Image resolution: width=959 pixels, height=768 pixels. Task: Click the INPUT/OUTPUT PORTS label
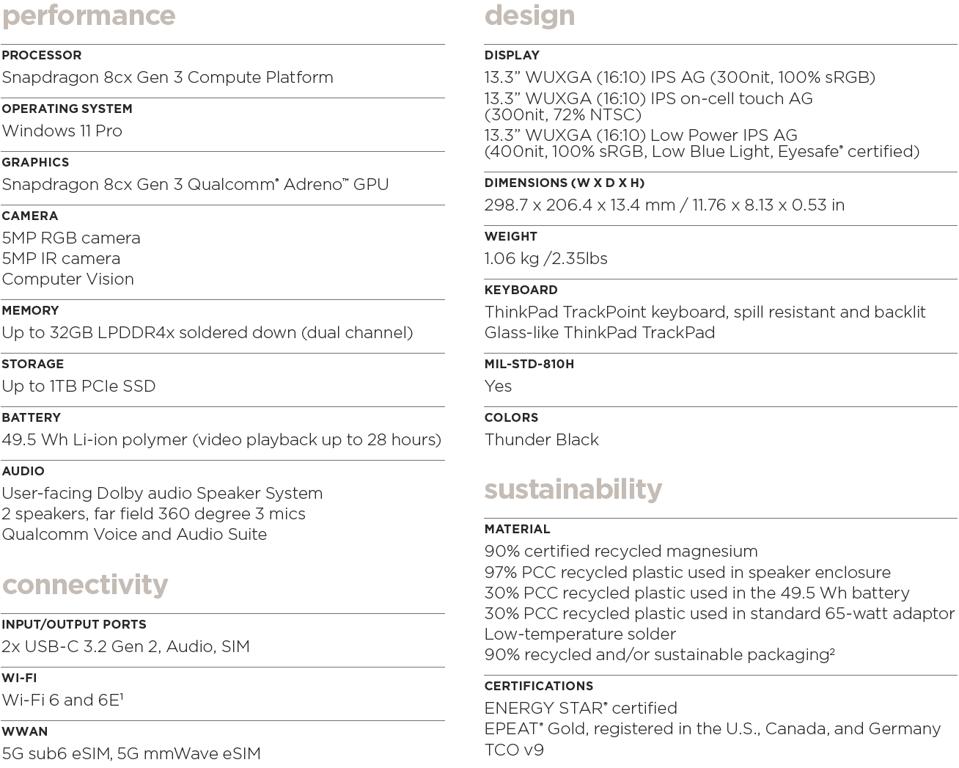pos(74,624)
